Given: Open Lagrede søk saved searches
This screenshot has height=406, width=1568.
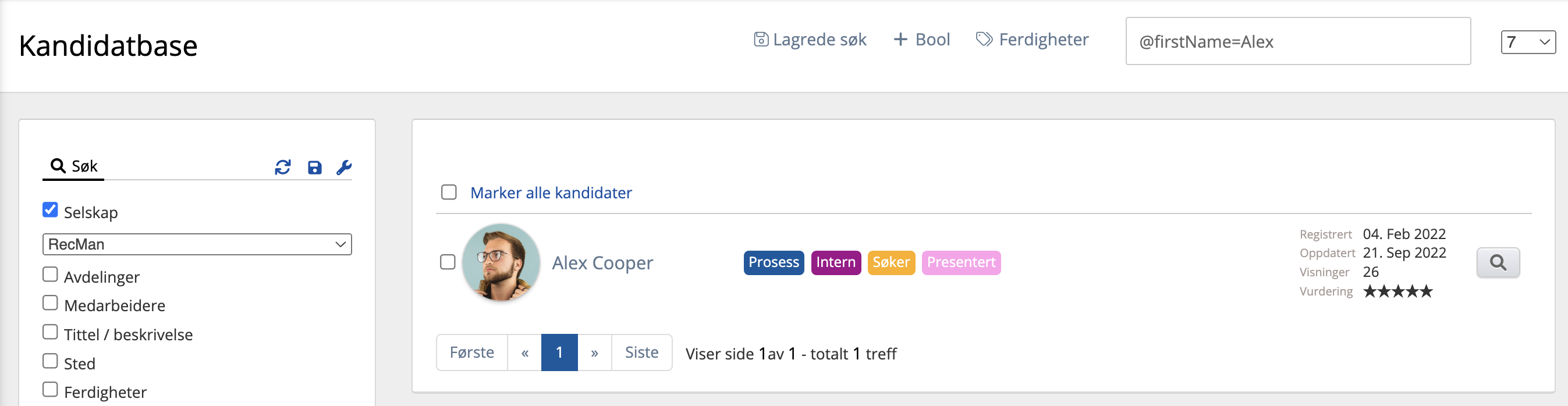Looking at the screenshot, I should tap(810, 40).
